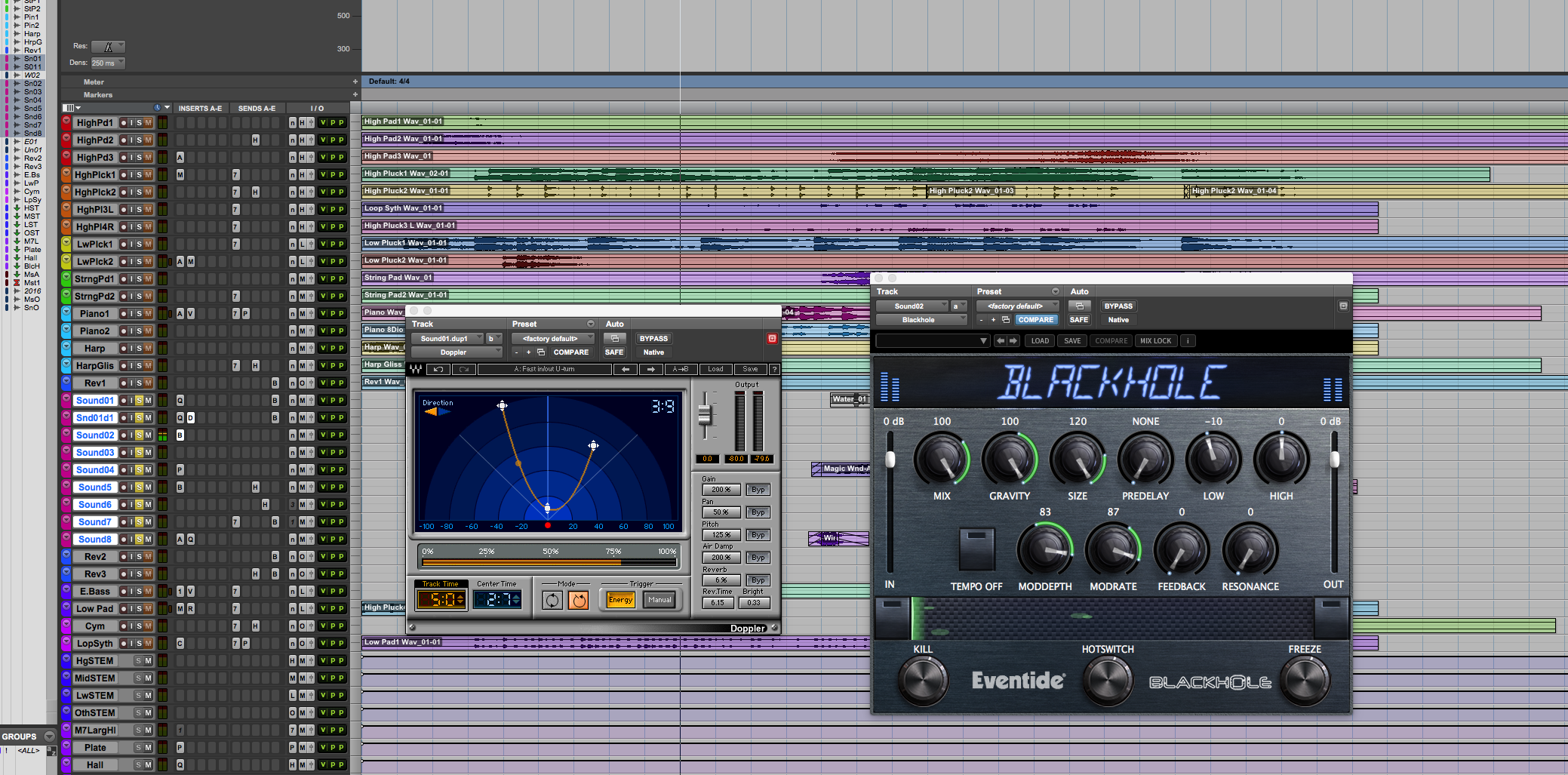Click the Blackhole GRAVITY knob

pos(1010,459)
